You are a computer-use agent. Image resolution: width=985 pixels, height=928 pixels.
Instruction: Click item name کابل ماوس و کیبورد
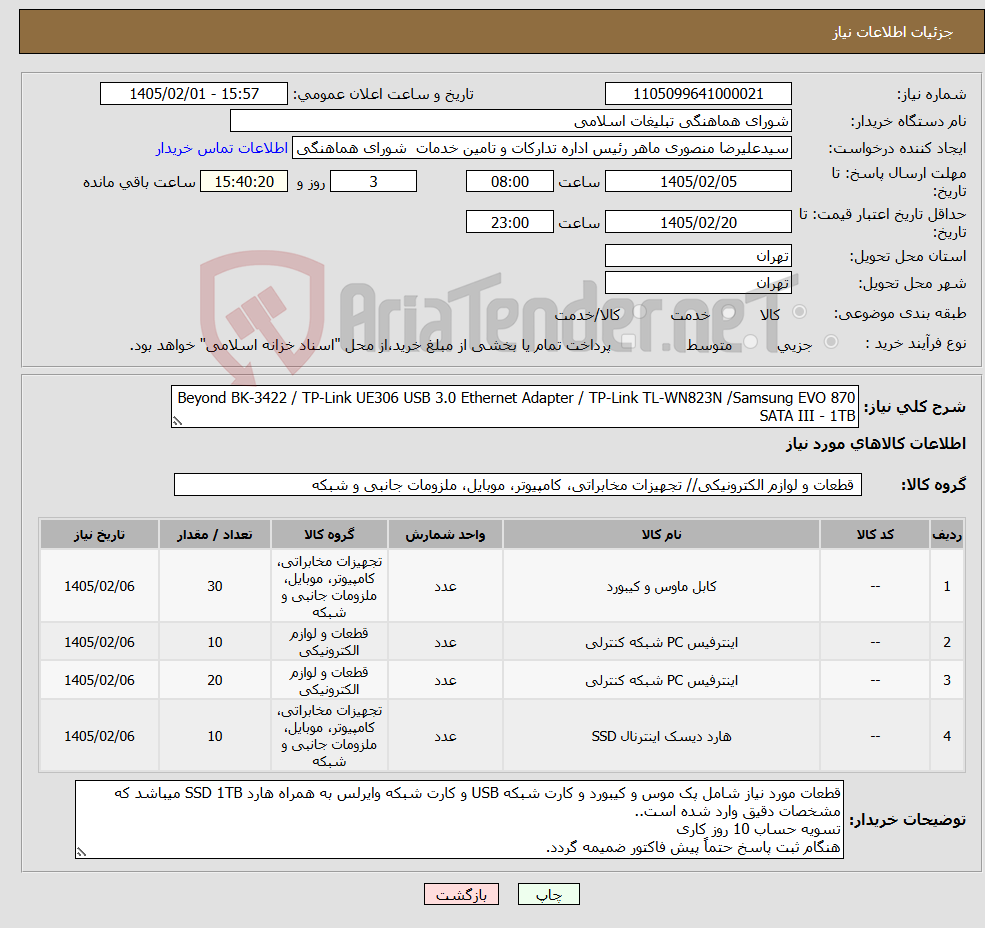[x=661, y=586]
